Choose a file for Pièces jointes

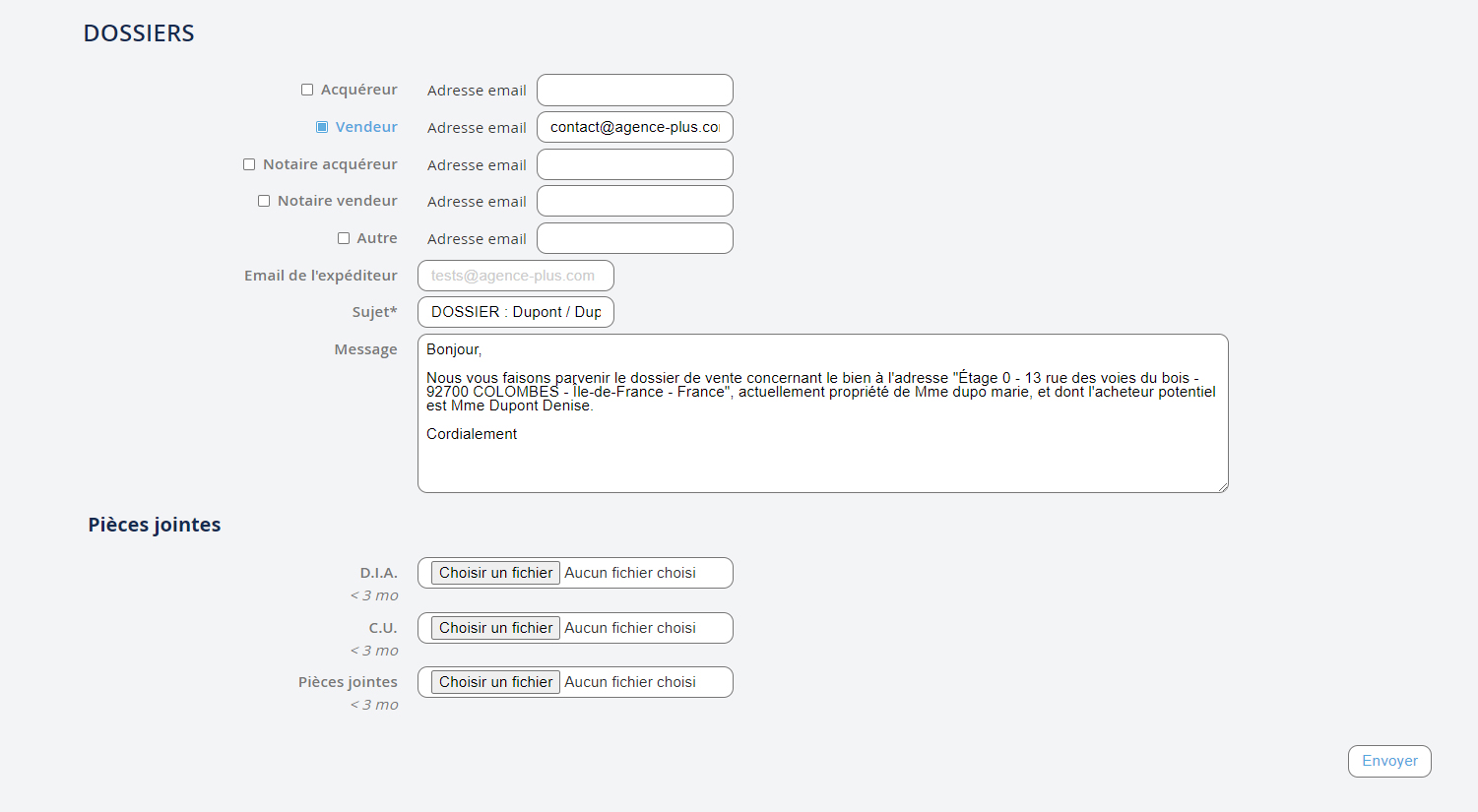point(495,682)
